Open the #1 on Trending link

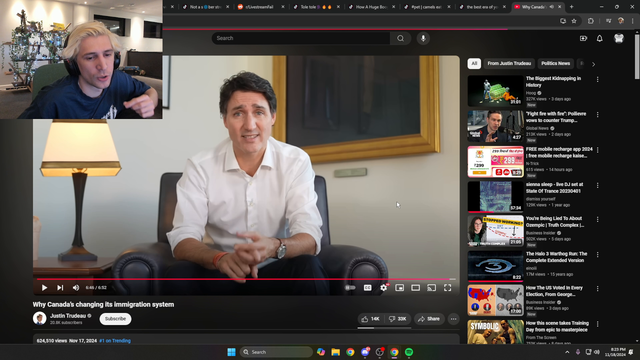click(x=115, y=340)
